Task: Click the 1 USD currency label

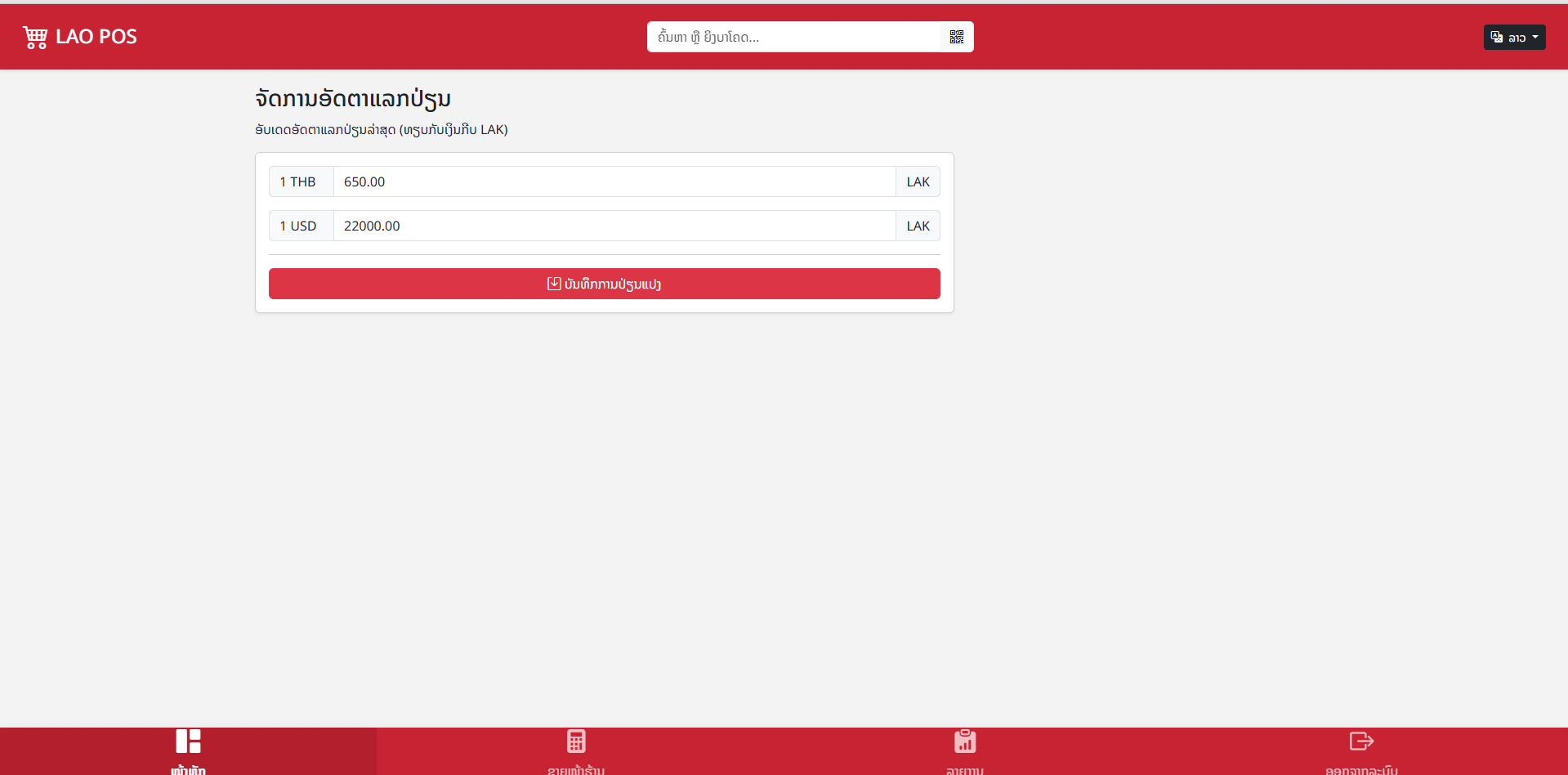Action: [298, 226]
